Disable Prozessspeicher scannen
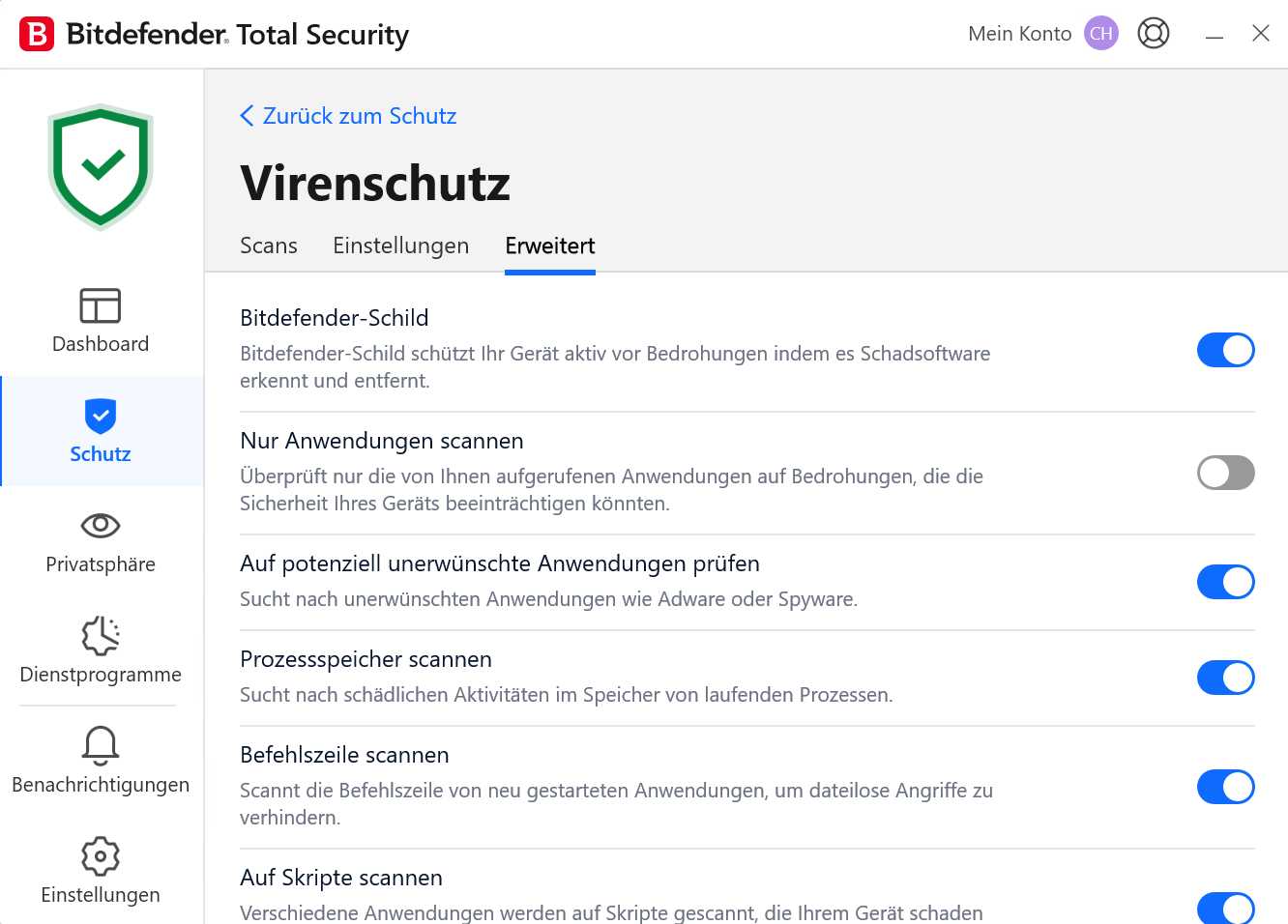 pyautogui.click(x=1225, y=678)
